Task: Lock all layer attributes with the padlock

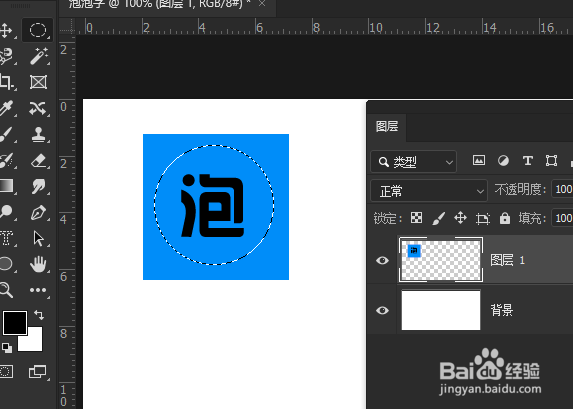Action: pyautogui.click(x=505, y=218)
